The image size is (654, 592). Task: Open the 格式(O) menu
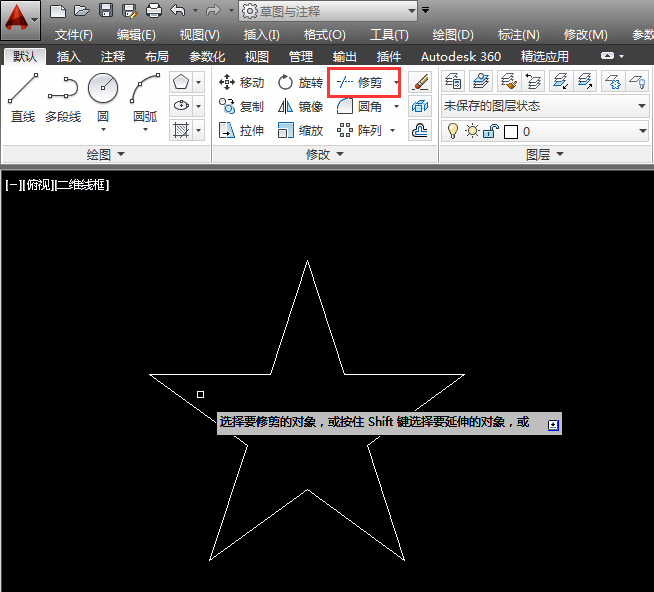pyautogui.click(x=324, y=35)
